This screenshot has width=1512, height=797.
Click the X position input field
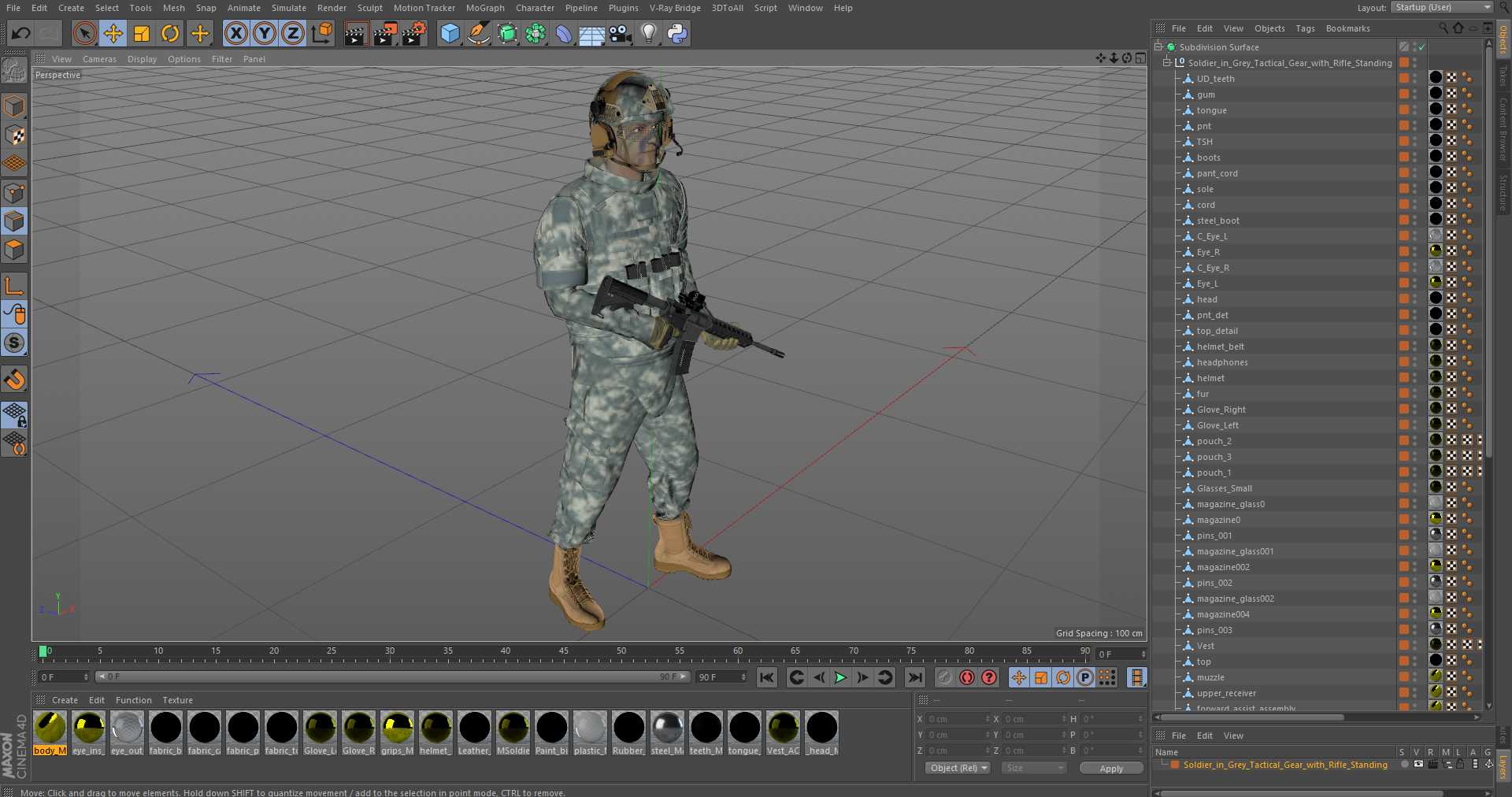coord(957,719)
